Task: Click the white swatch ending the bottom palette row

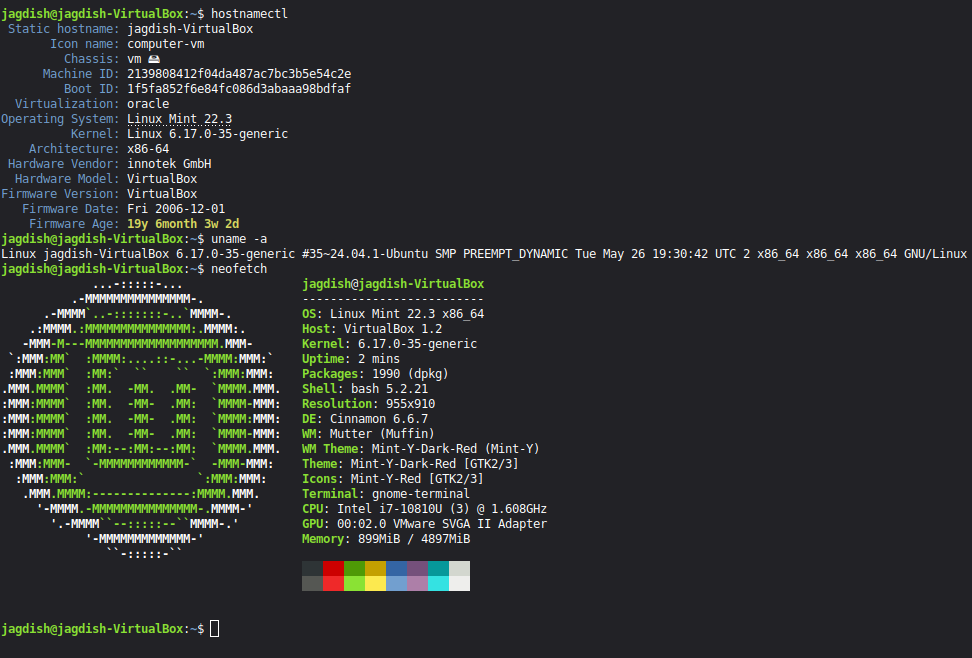Action: pyautogui.click(x=459, y=584)
